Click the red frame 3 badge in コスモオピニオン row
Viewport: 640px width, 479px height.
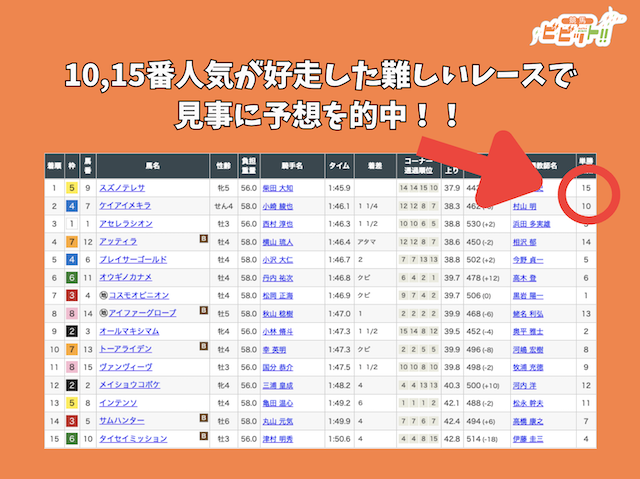point(72,295)
